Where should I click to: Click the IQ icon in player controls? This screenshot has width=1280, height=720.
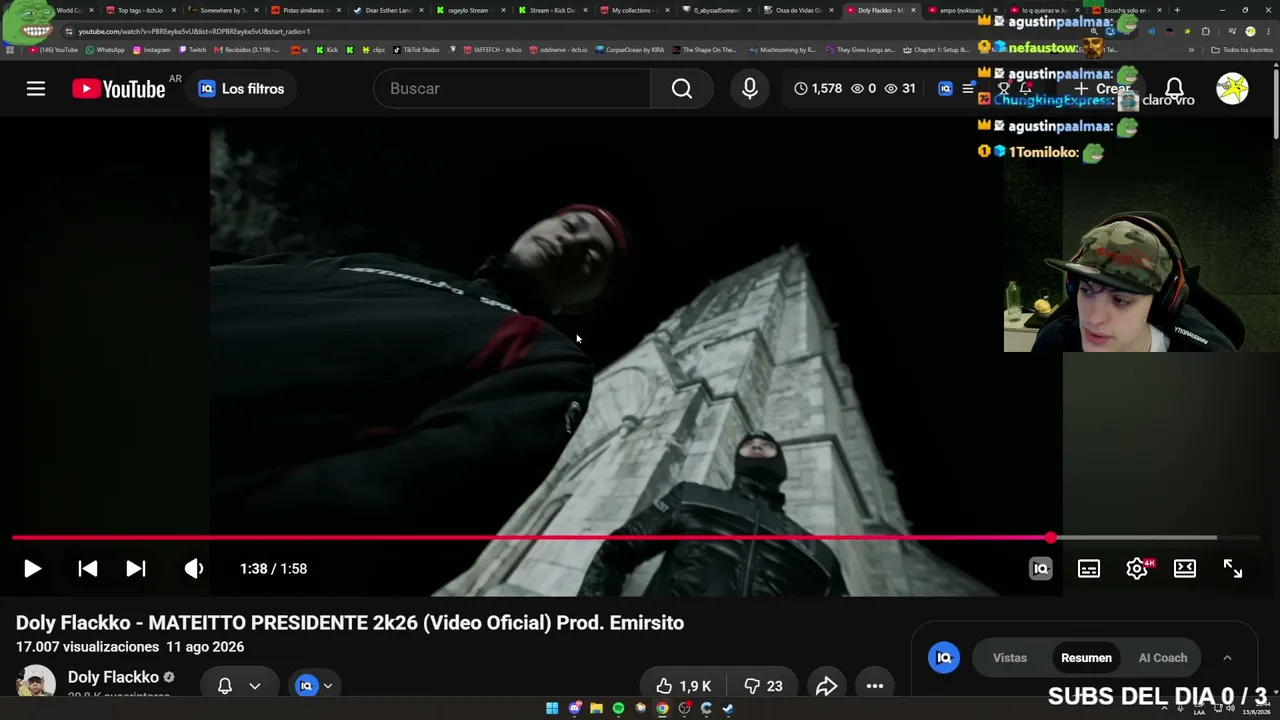click(x=1041, y=569)
